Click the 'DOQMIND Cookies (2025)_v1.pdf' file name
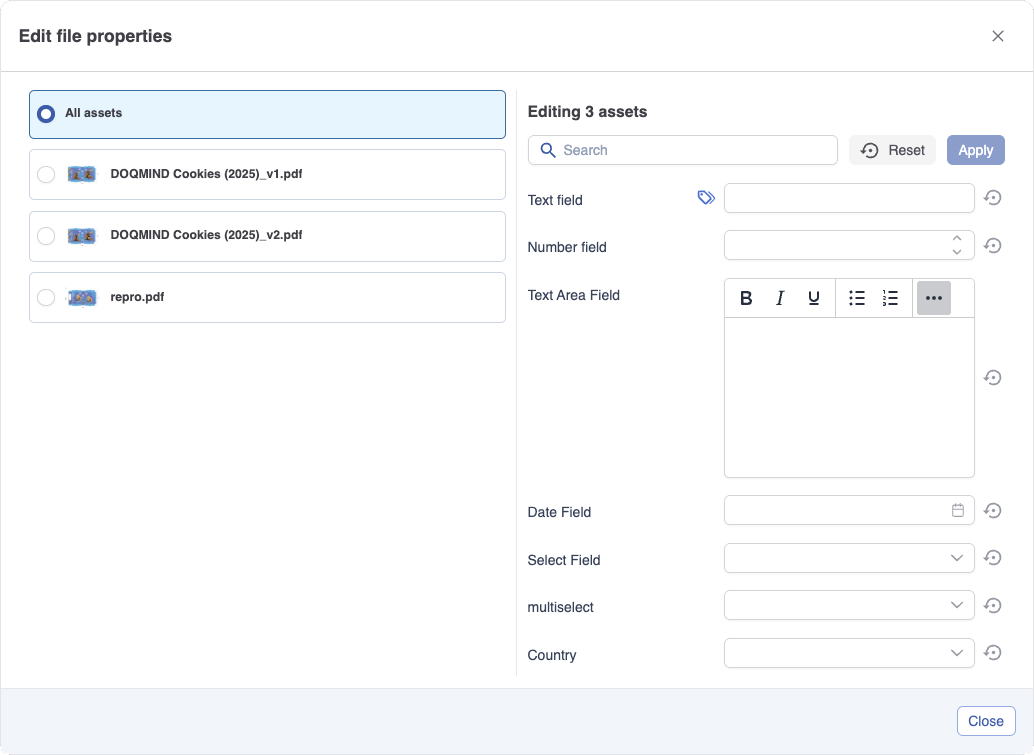The width and height of the screenshot is (1034, 755). (x=206, y=174)
